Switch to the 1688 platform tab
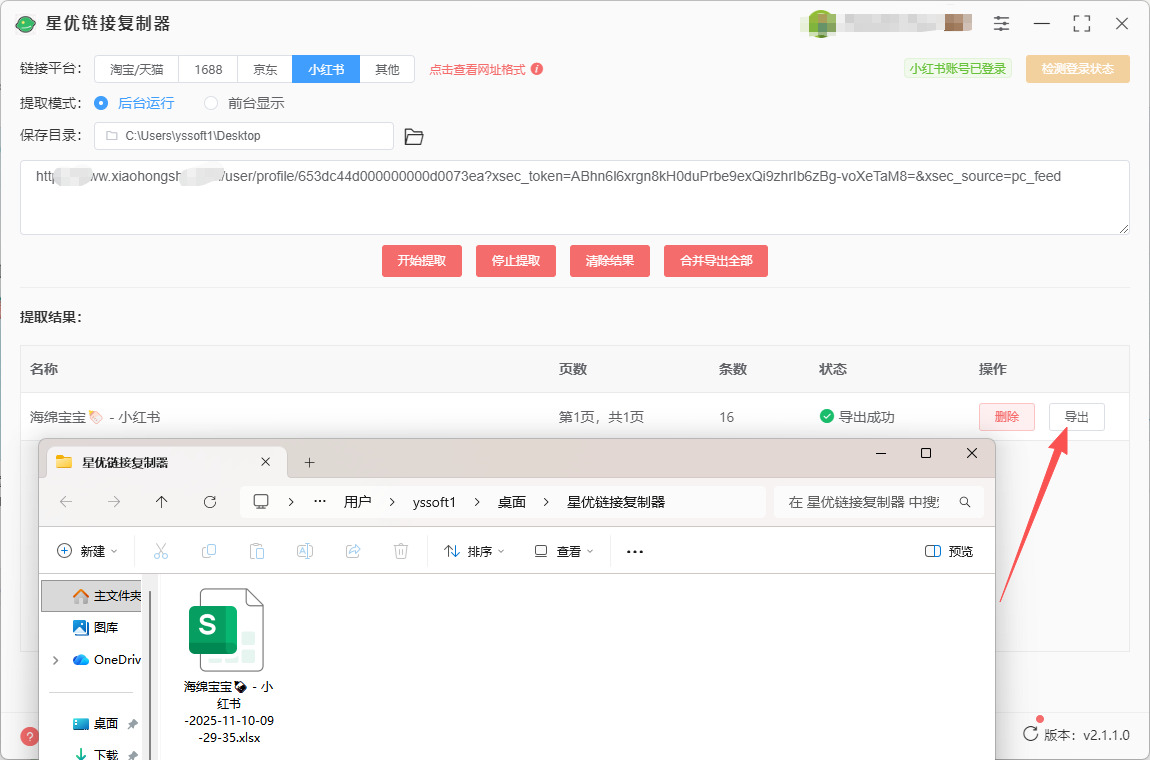This screenshot has width=1150, height=760. point(208,70)
